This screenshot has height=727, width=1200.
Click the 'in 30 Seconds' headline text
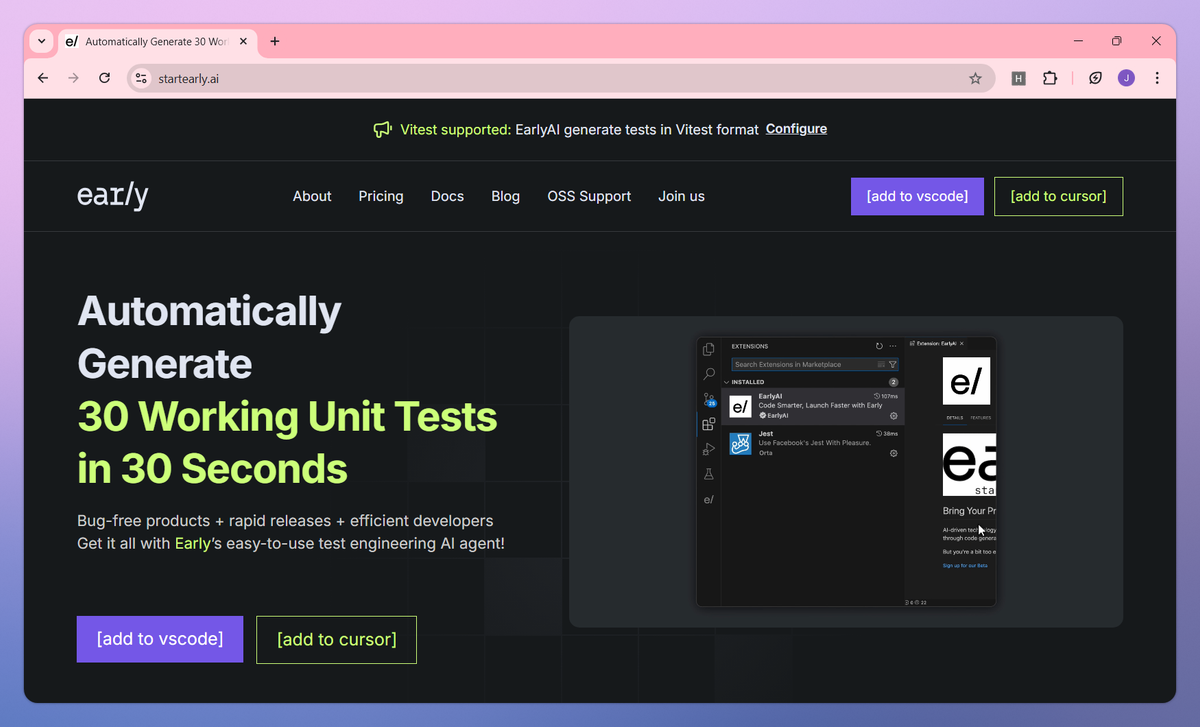[212, 467]
